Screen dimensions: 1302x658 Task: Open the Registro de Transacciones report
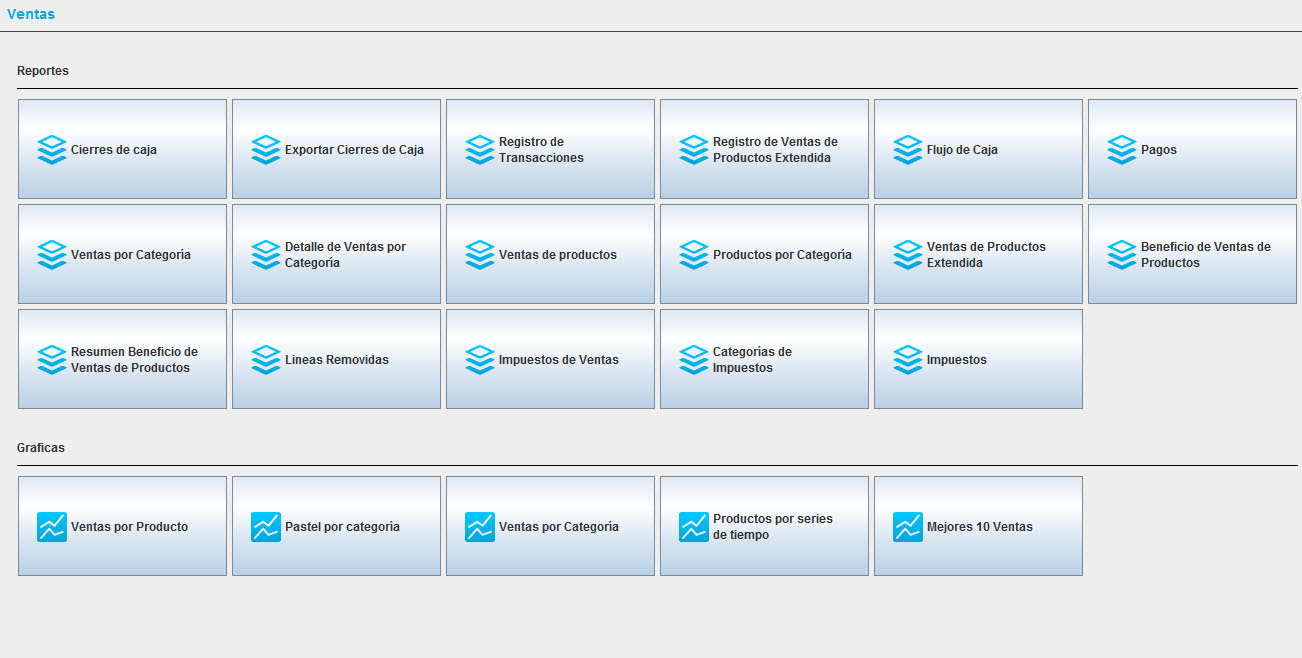[x=550, y=149]
